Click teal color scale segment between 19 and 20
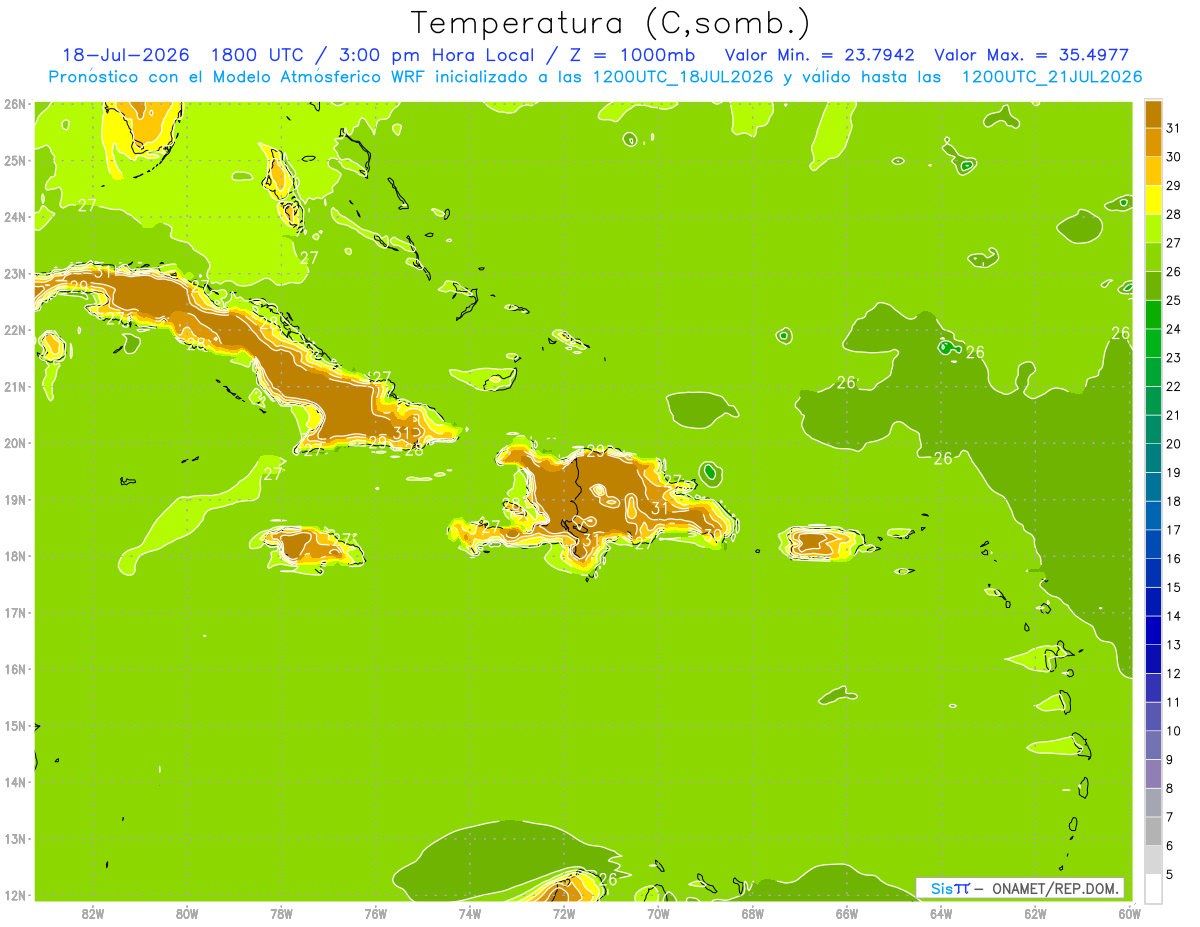1200x927 pixels. click(x=1153, y=457)
